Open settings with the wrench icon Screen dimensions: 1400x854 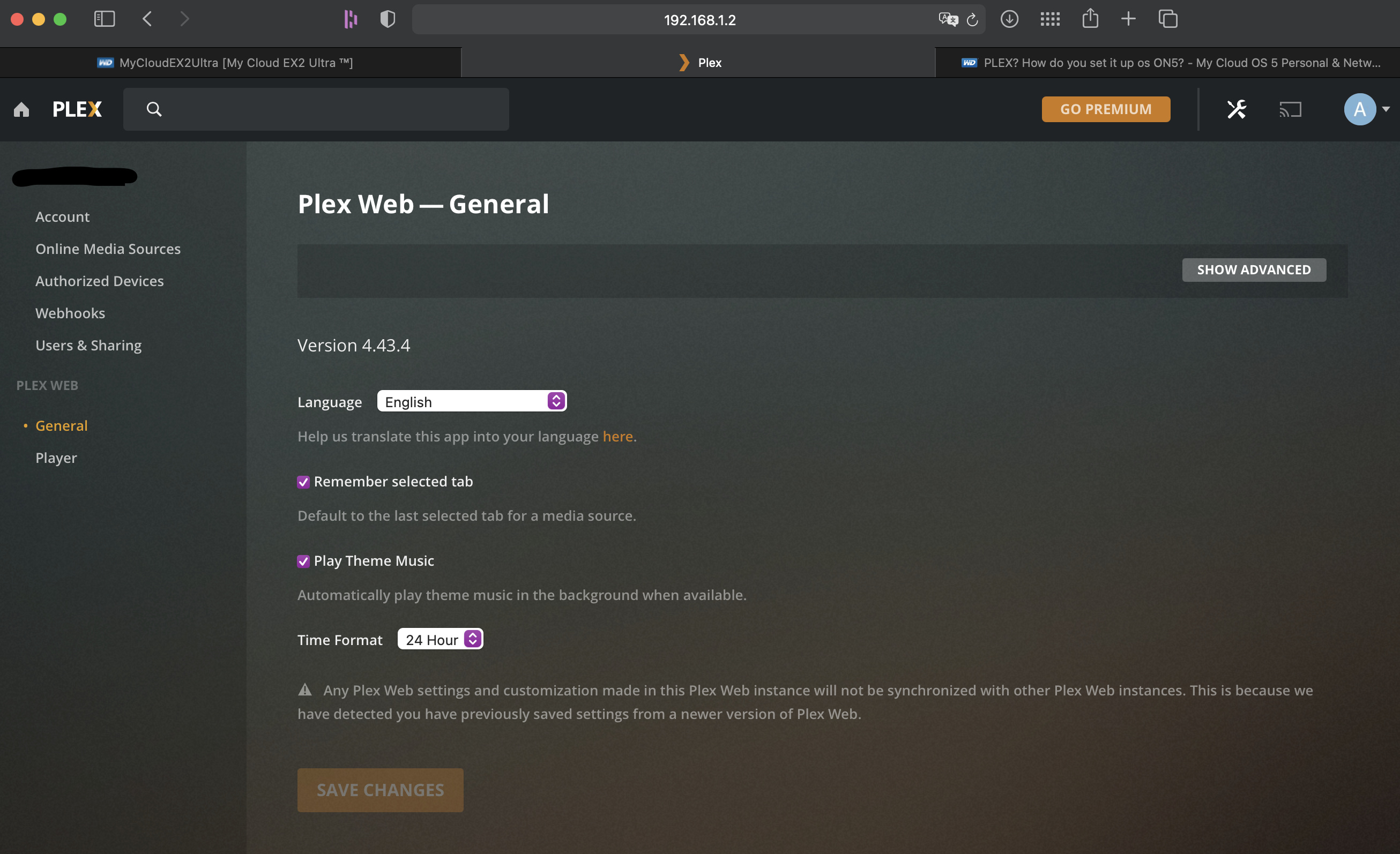1237,109
